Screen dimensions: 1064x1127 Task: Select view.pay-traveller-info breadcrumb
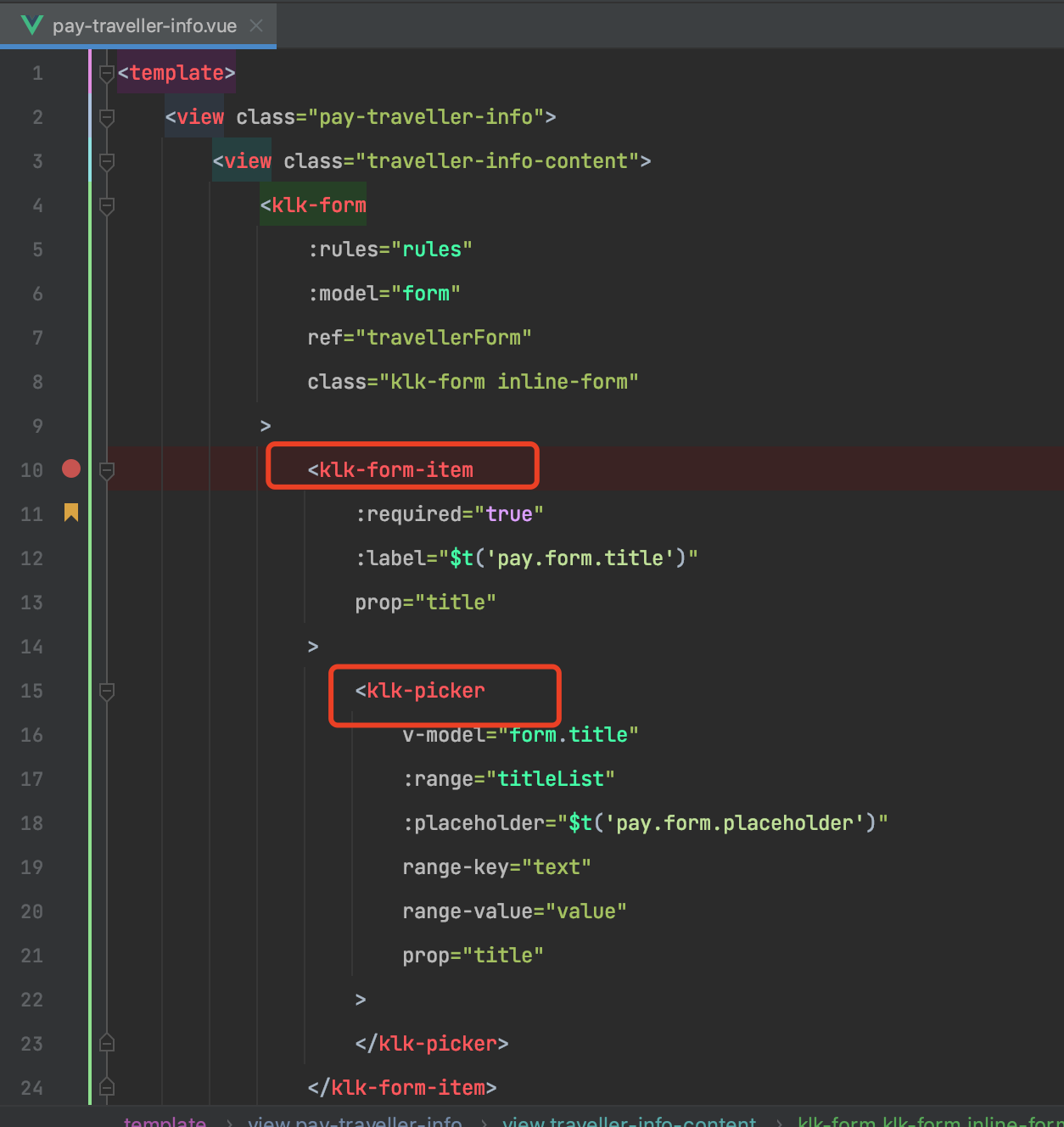pos(355,1121)
